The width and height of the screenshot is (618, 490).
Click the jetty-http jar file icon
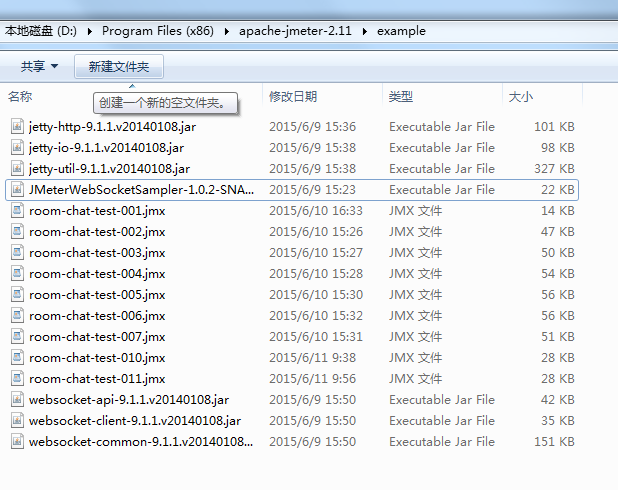coord(17,127)
